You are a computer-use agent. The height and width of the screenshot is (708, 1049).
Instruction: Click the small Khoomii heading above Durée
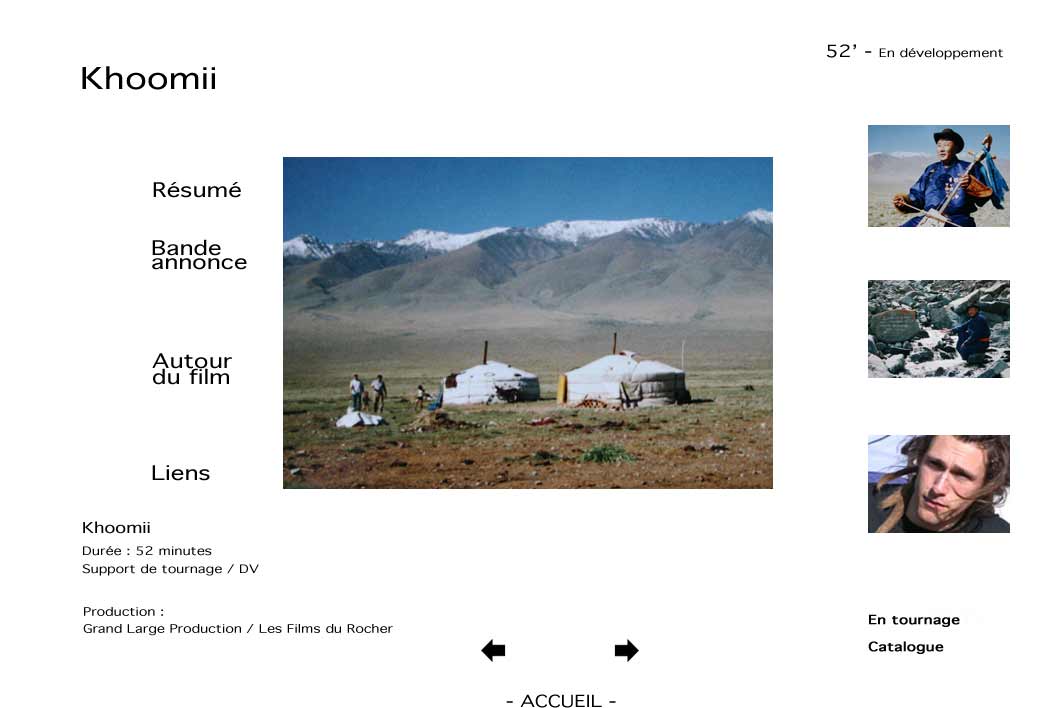[x=116, y=527]
